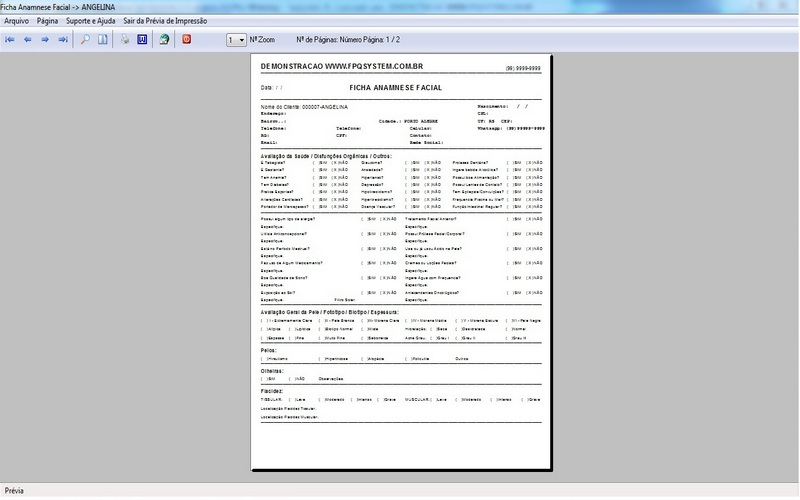Click the Prévia status bar label

[14, 491]
